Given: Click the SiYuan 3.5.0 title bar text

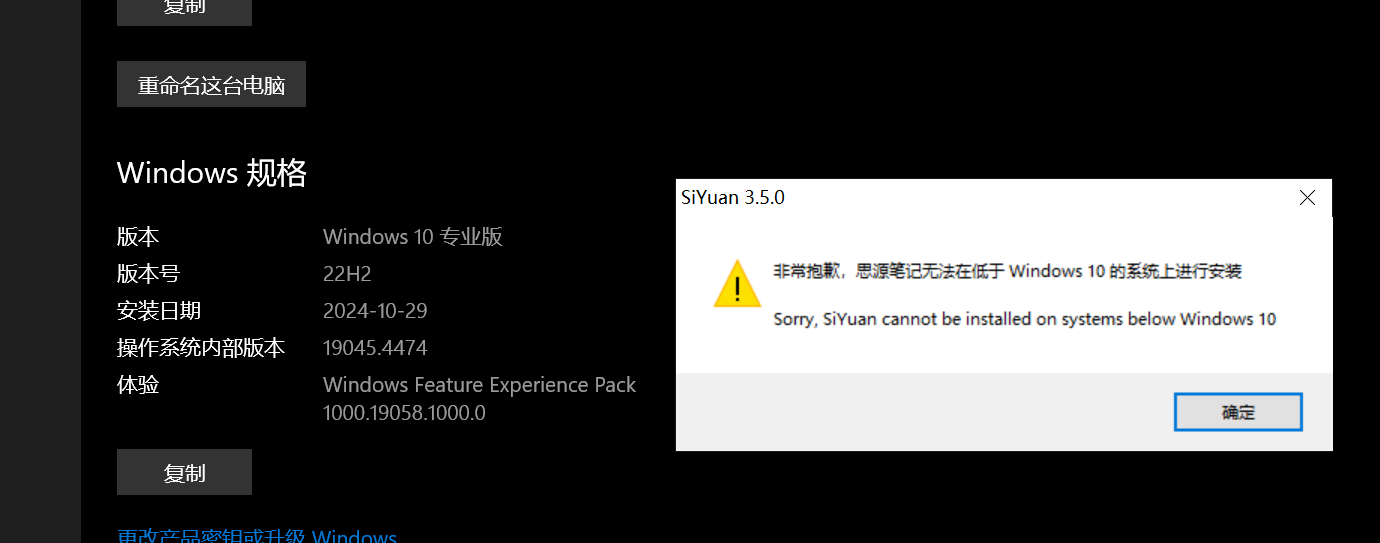Looking at the screenshot, I should coord(733,198).
